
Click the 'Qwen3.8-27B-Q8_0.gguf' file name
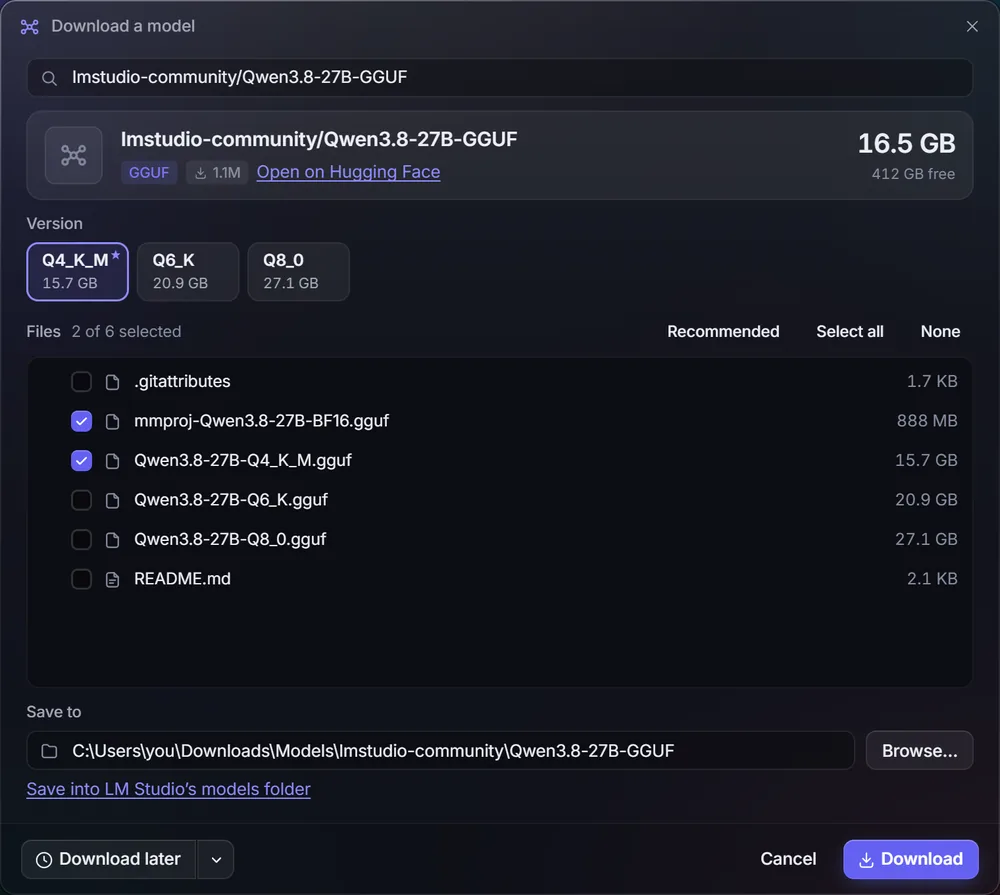(x=230, y=540)
